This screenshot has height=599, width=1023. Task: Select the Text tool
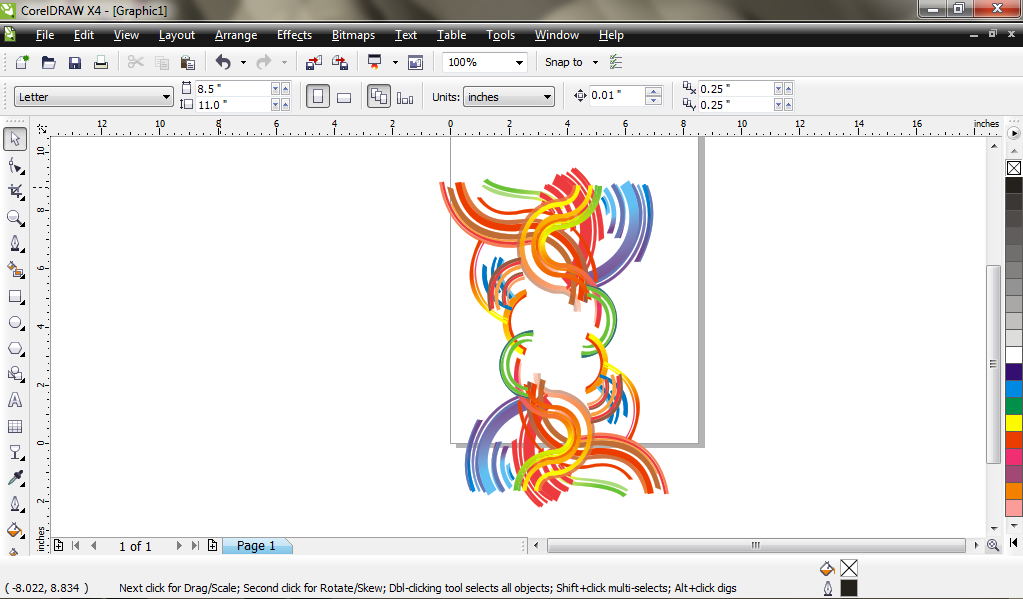15,400
